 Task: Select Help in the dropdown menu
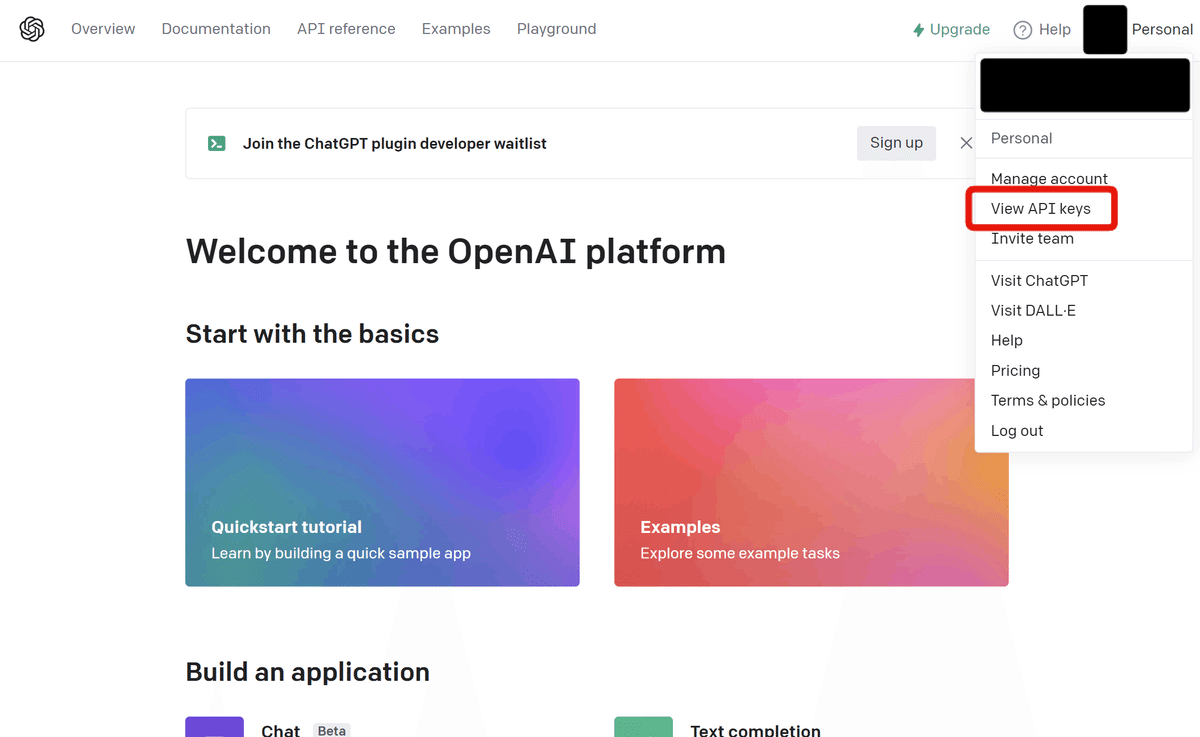coord(1007,341)
